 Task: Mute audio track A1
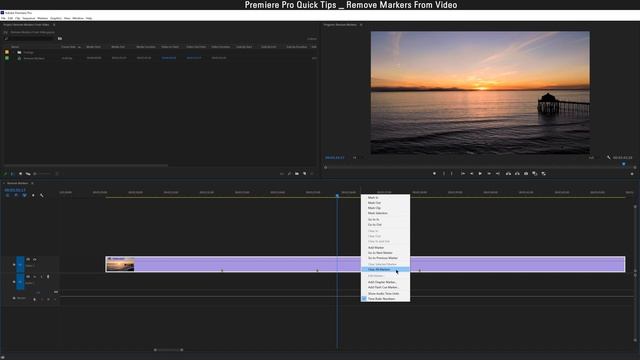coord(35,277)
